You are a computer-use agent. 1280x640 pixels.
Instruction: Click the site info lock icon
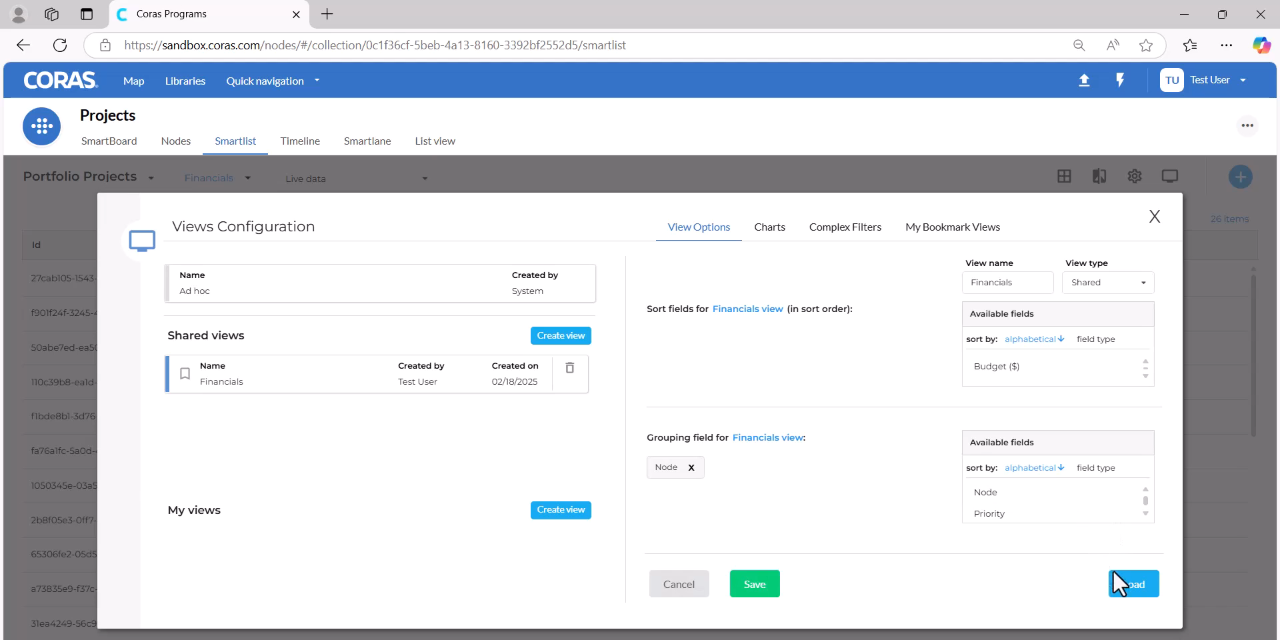[105, 45]
